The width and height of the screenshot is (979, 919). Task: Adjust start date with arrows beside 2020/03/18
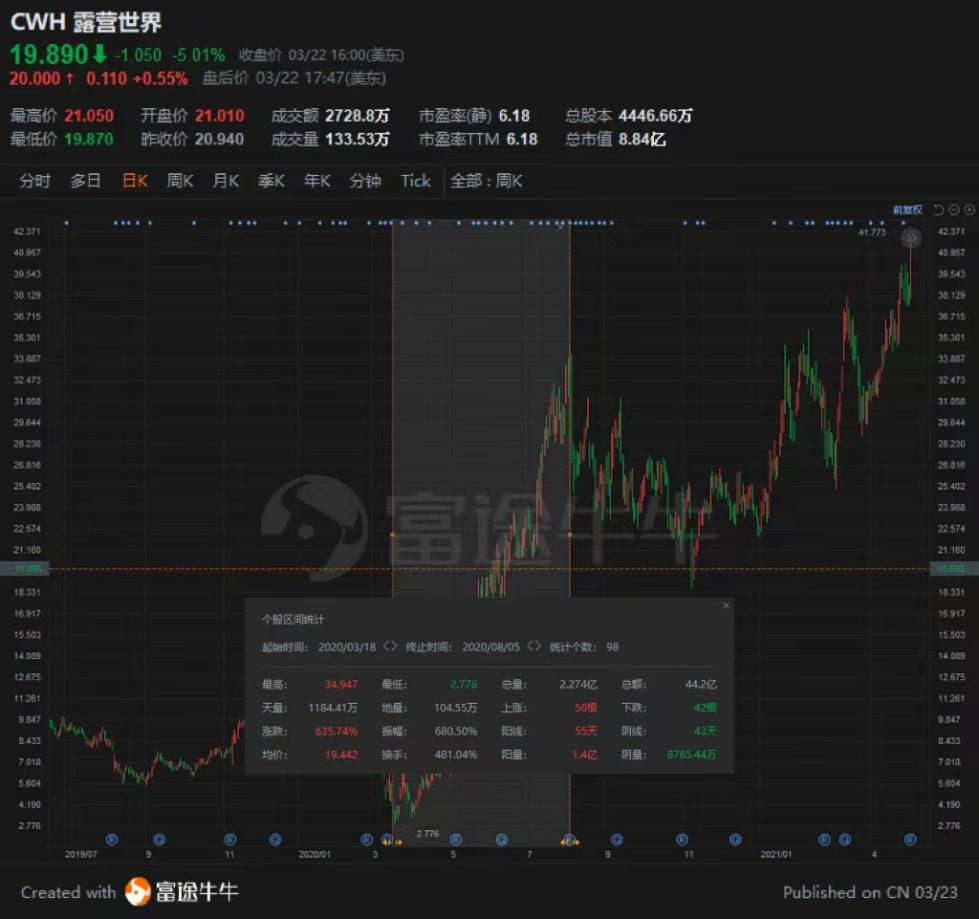pyautogui.click(x=390, y=646)
